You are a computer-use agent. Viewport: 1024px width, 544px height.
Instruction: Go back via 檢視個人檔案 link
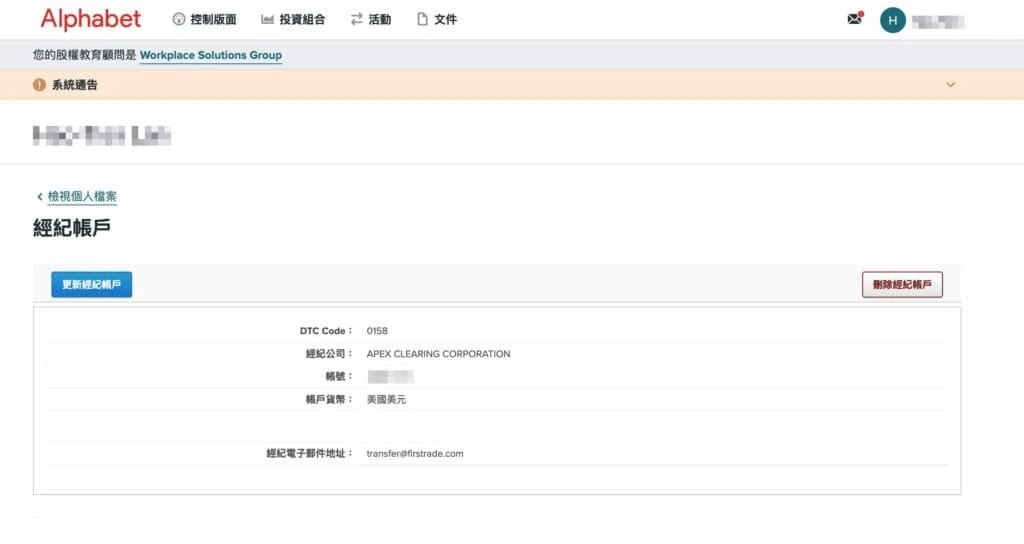click(x=82, y=197)
